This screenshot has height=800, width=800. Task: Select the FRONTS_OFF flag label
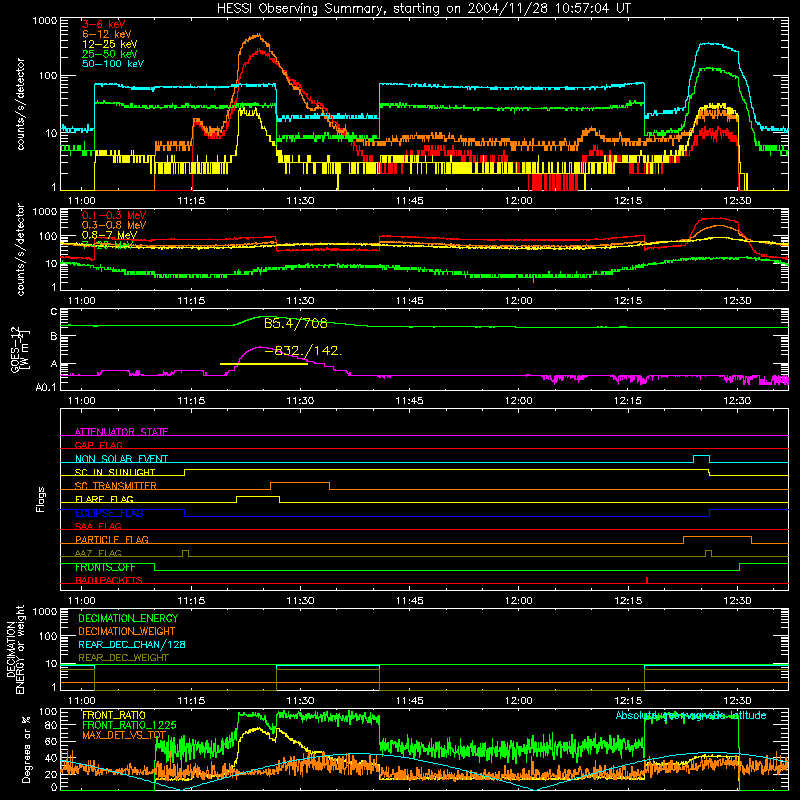coord(105,567)
